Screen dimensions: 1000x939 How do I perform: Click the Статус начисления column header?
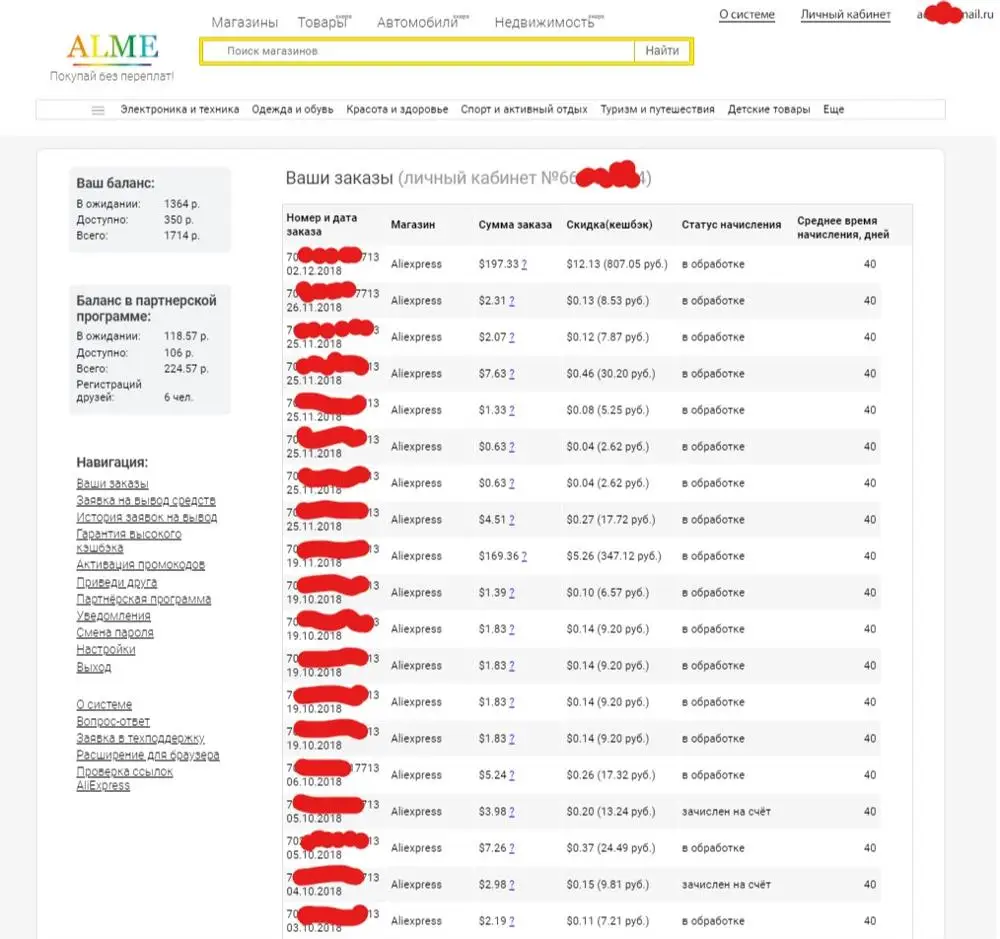click(731, 225)
